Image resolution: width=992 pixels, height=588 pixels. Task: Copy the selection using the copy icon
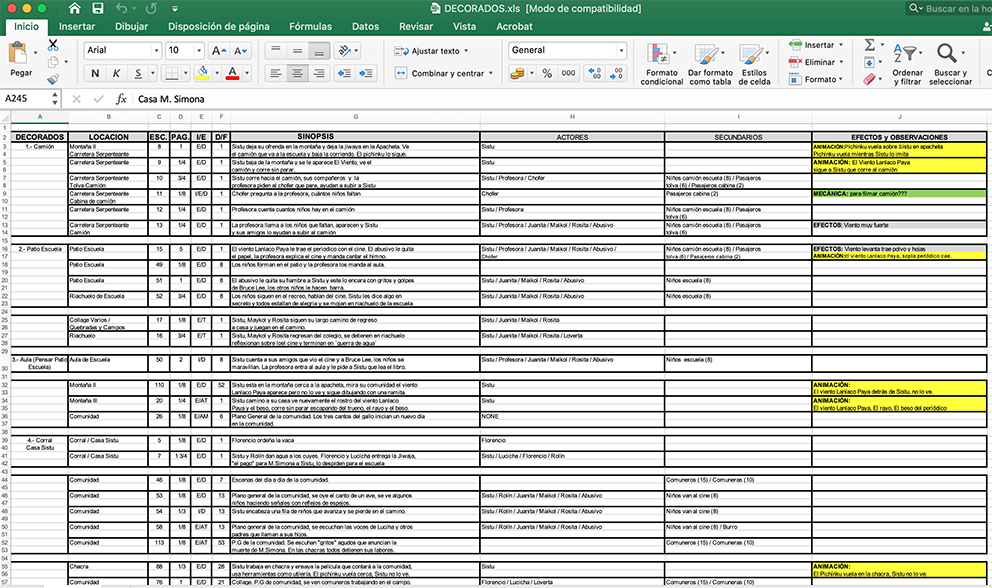coord(53,61)
